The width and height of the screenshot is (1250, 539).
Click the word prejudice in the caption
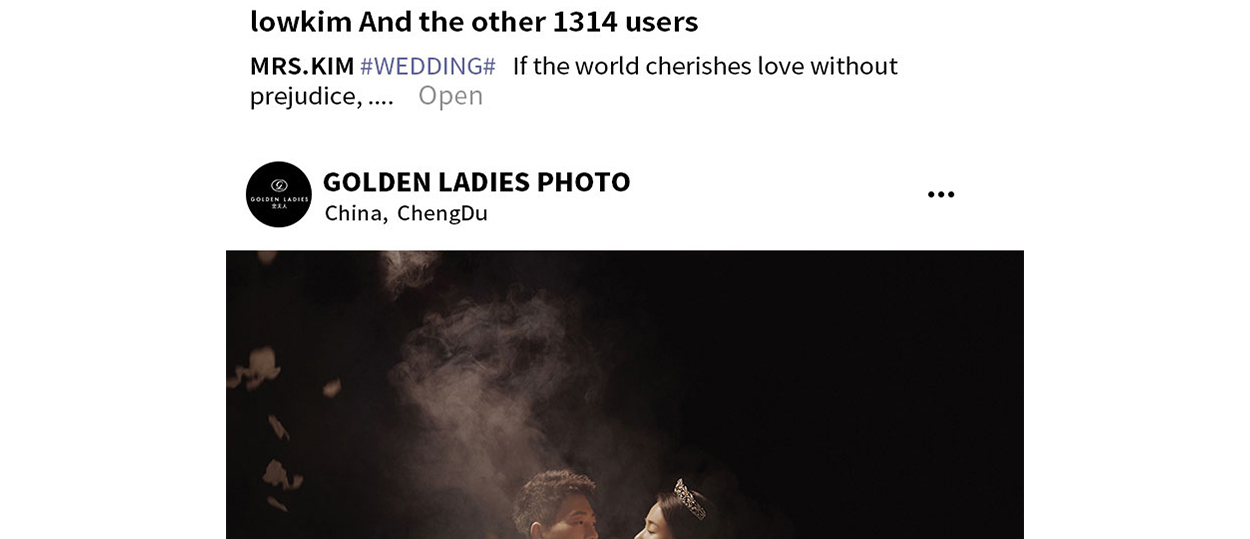pos(303,96)
